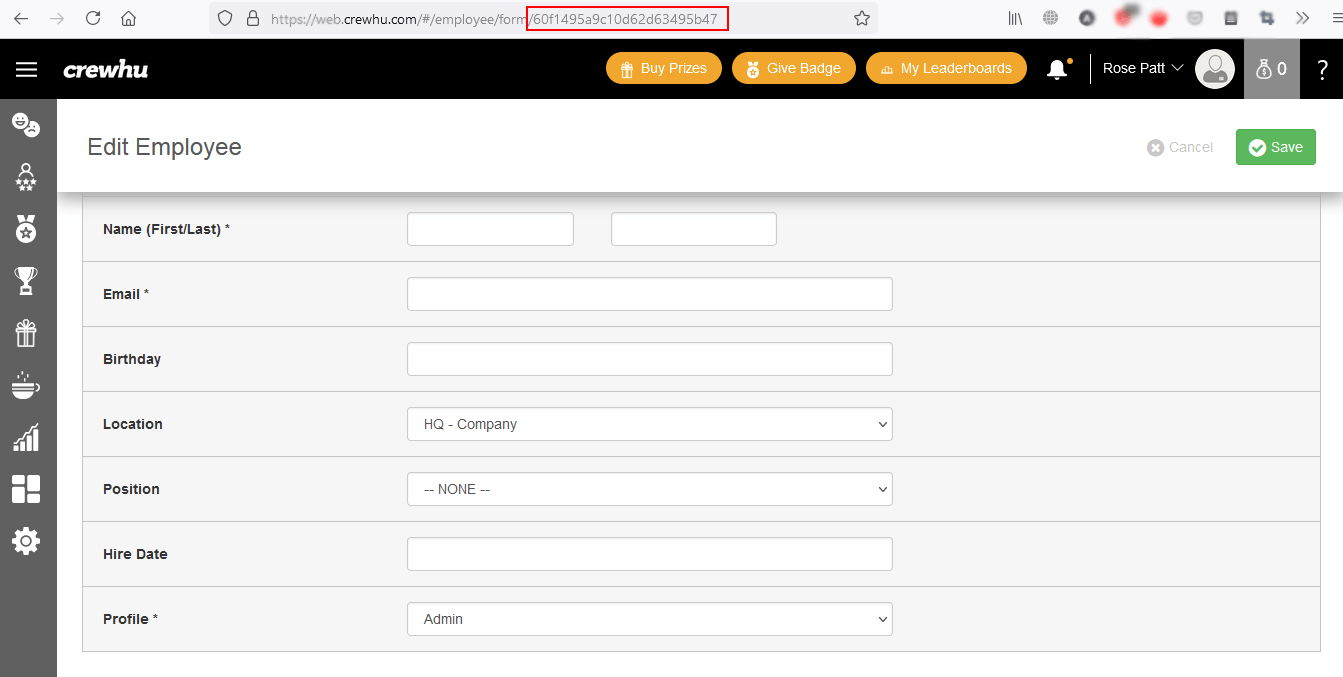
Task: Click the Give Badge button
Action: [x=793, y=69]
